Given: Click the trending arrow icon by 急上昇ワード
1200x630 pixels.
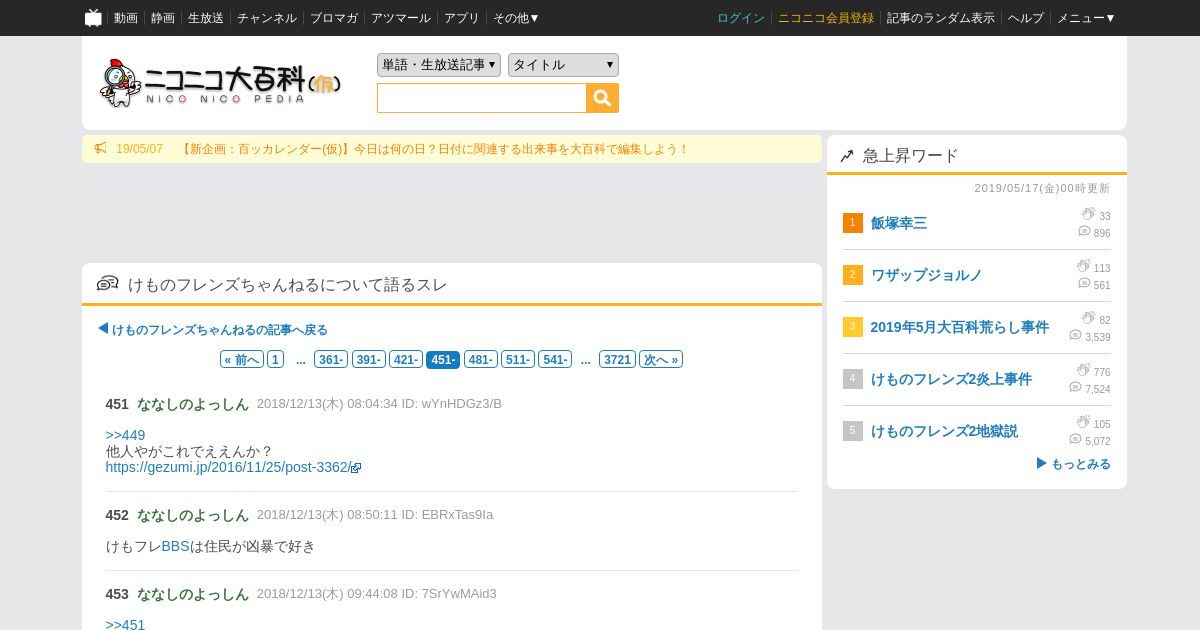Looking at the screenshot, I should 847,156.
